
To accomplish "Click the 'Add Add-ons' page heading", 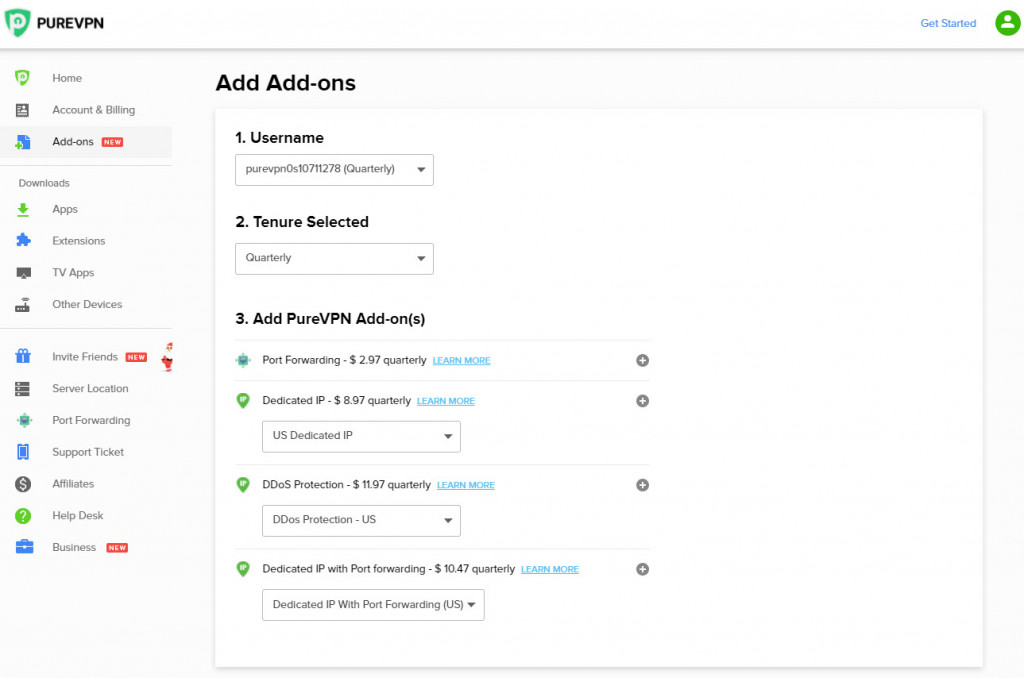I will point(285,83).
